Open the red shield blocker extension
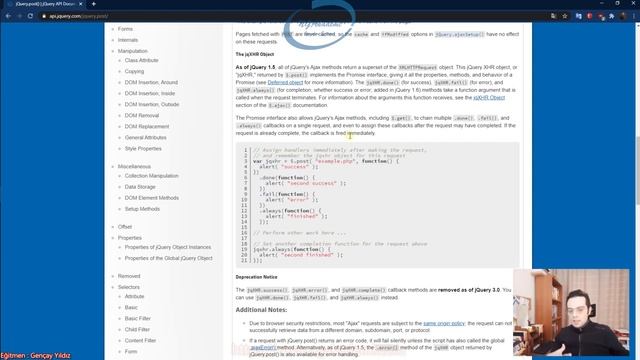The image size is (640, 360). pos(590,16)
